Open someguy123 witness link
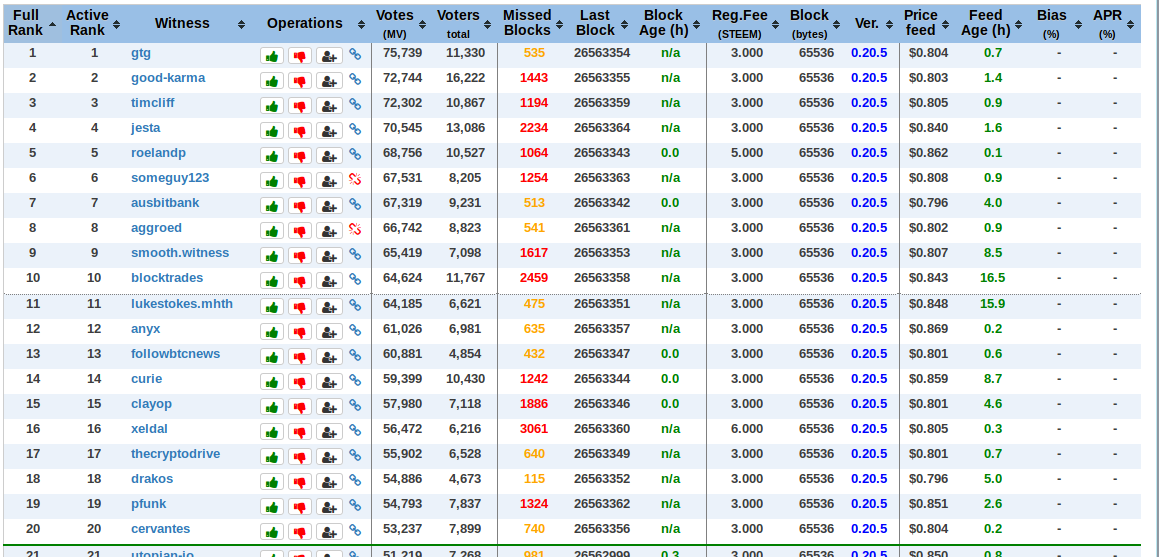This screenshot has height=557, width=1159. [170, 178]
